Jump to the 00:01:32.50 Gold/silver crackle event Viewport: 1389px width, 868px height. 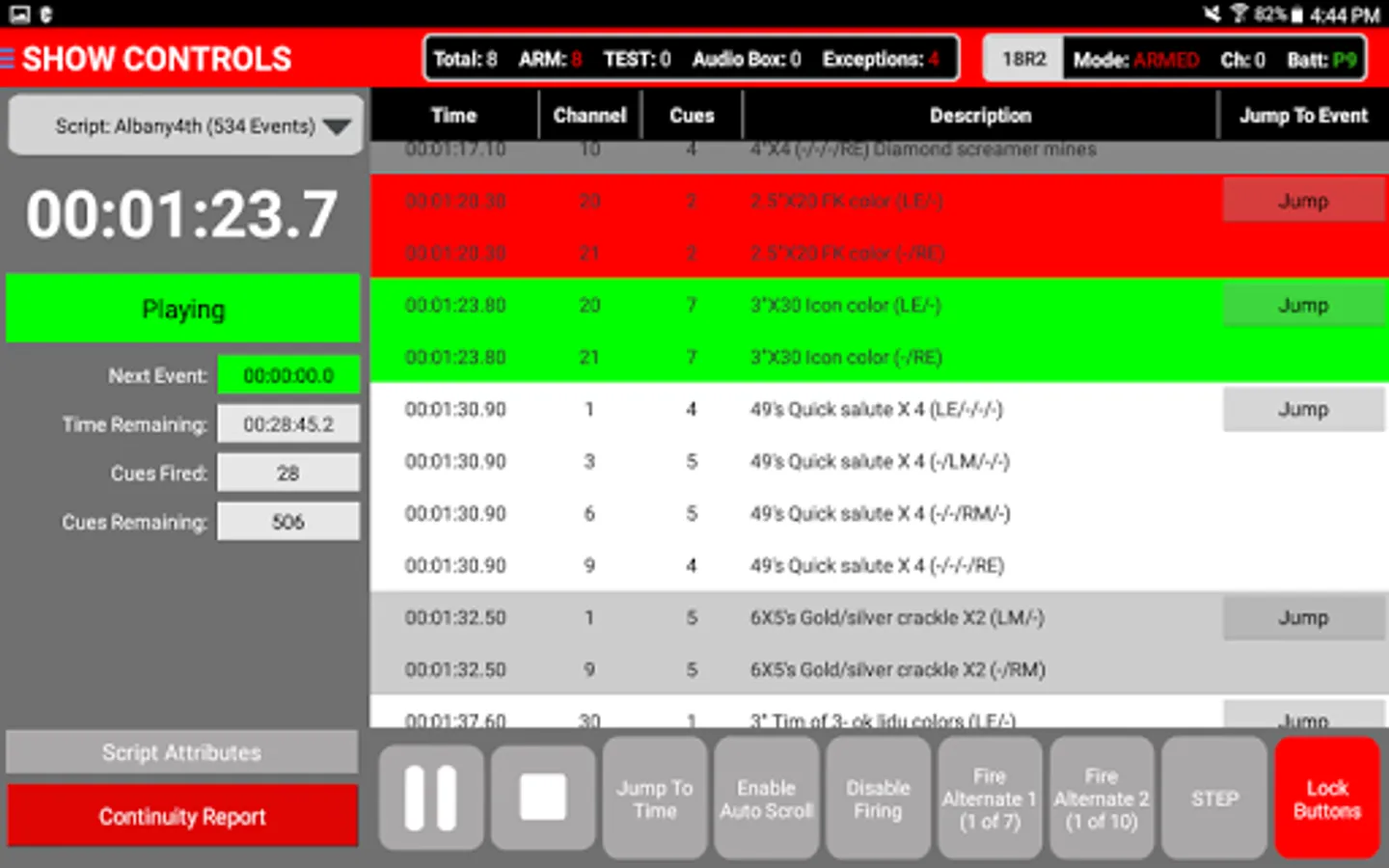[x=1304, y=617]
